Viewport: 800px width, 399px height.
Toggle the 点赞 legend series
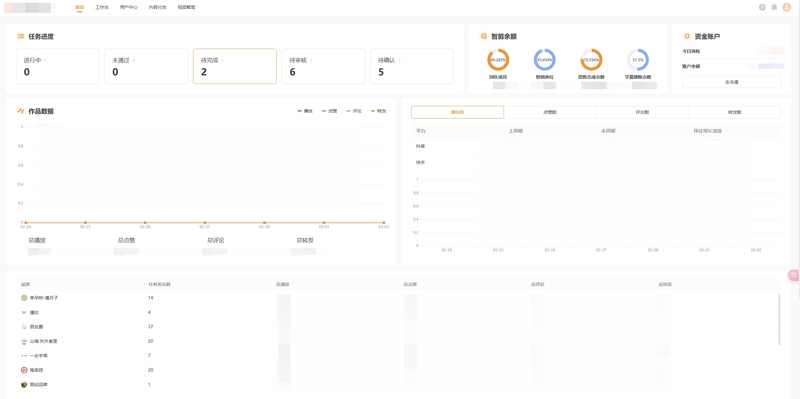pos(329,111)
